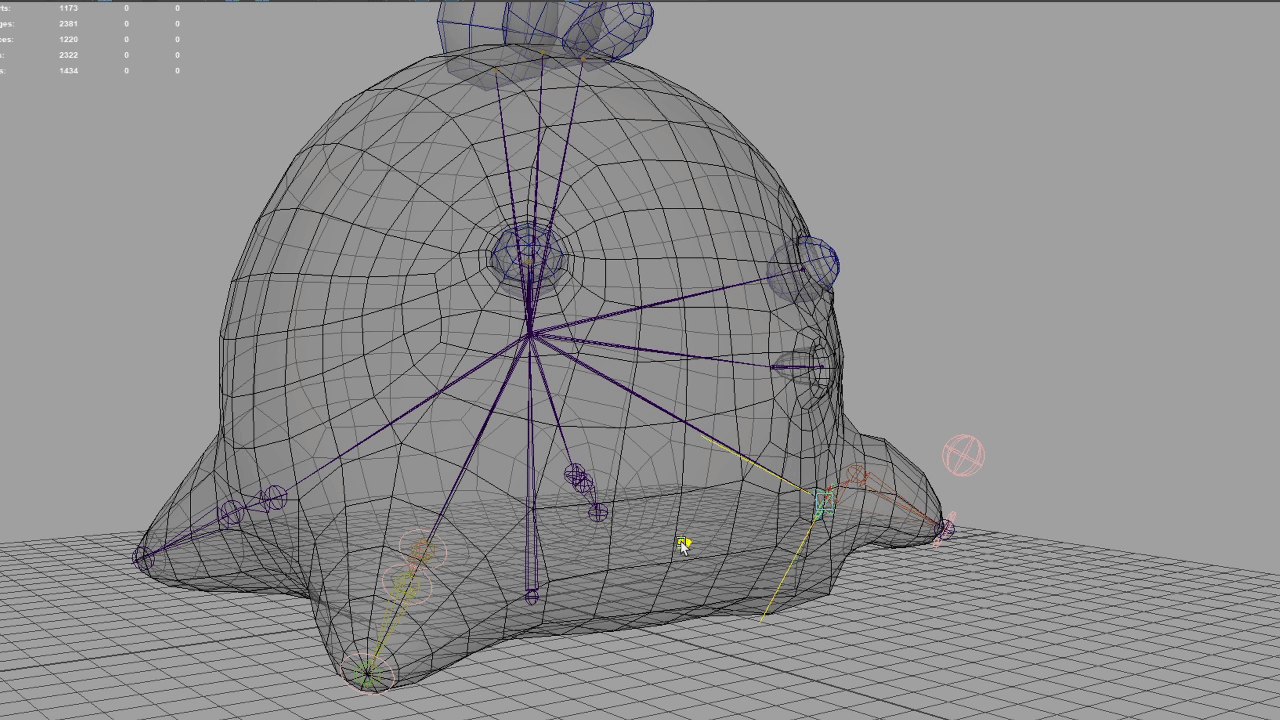Click the edge count value 2381

(x=68, y=23)
